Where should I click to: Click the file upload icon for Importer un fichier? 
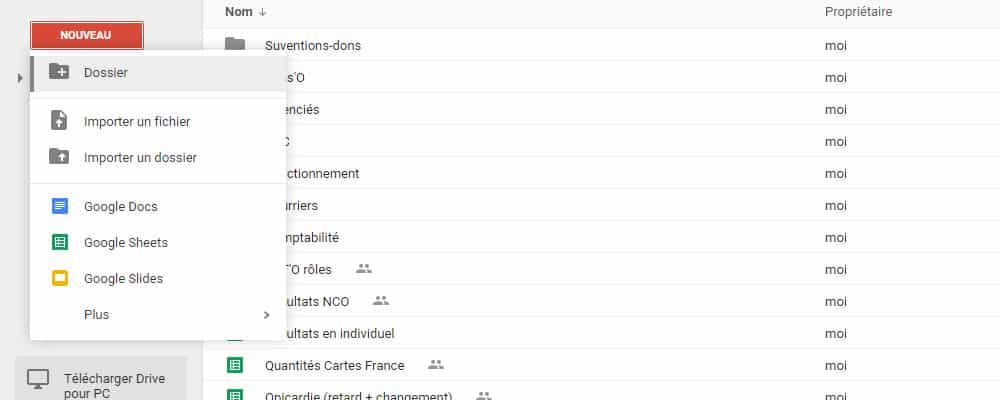59,121
